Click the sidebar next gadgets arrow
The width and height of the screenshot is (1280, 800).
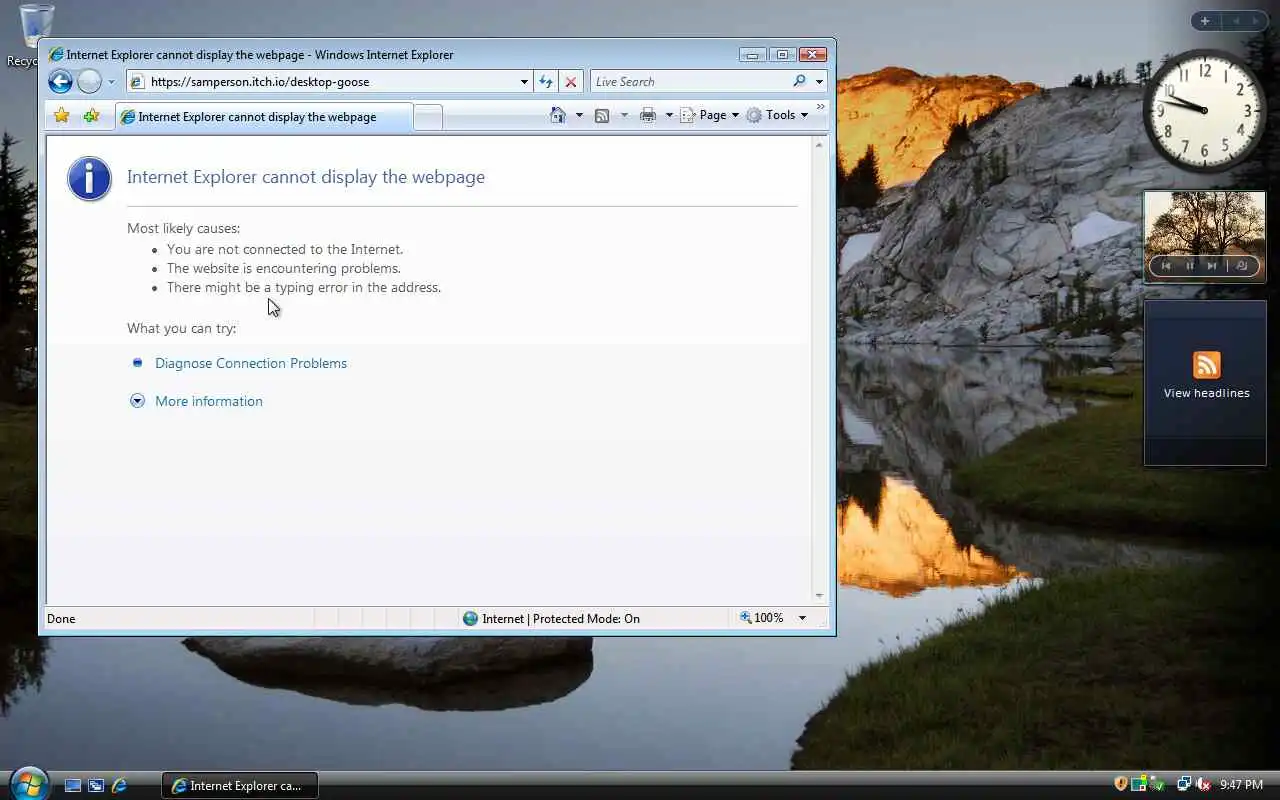pyautogui.click(x=1256, y=21)
